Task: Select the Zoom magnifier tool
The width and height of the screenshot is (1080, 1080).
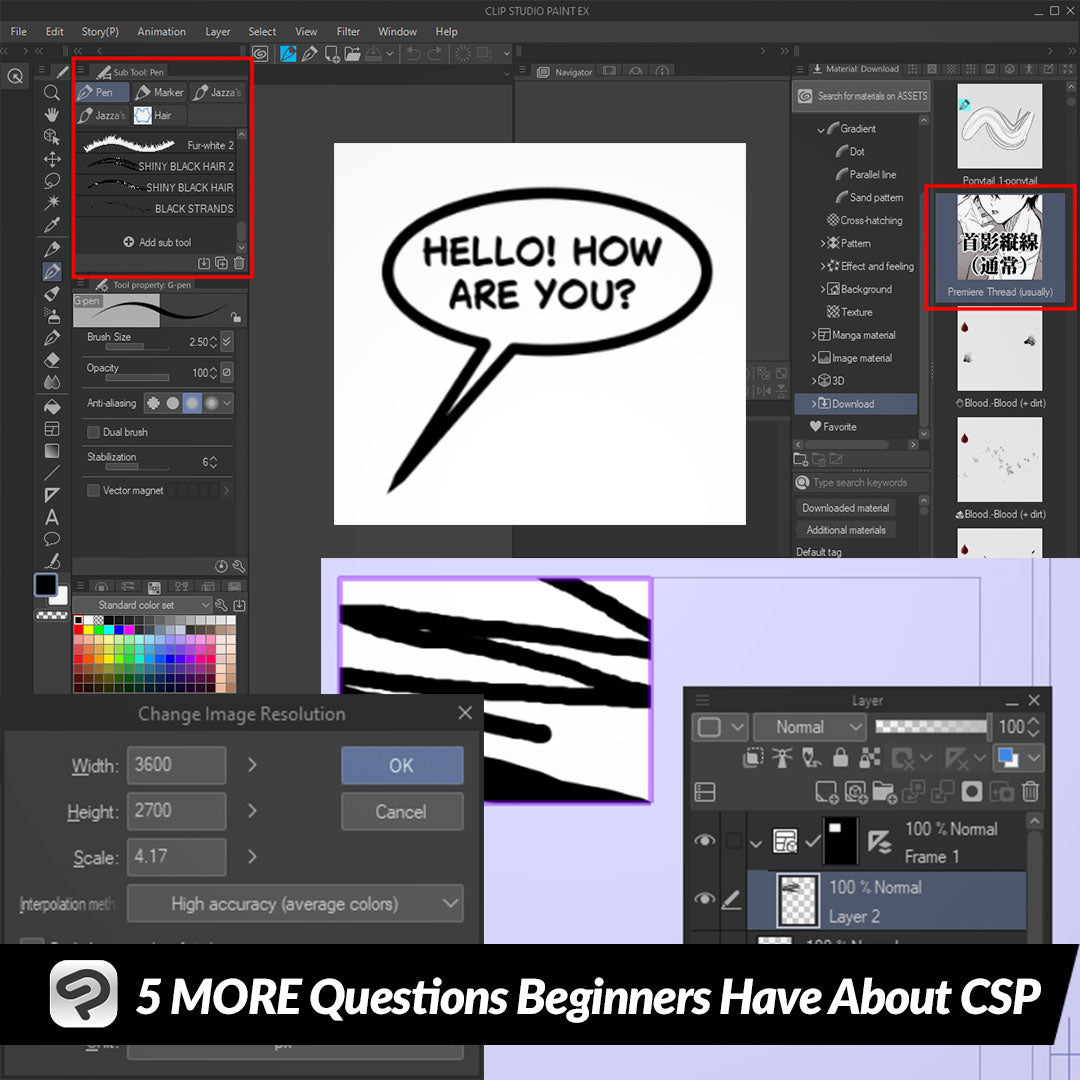Action: coord(52,93)
